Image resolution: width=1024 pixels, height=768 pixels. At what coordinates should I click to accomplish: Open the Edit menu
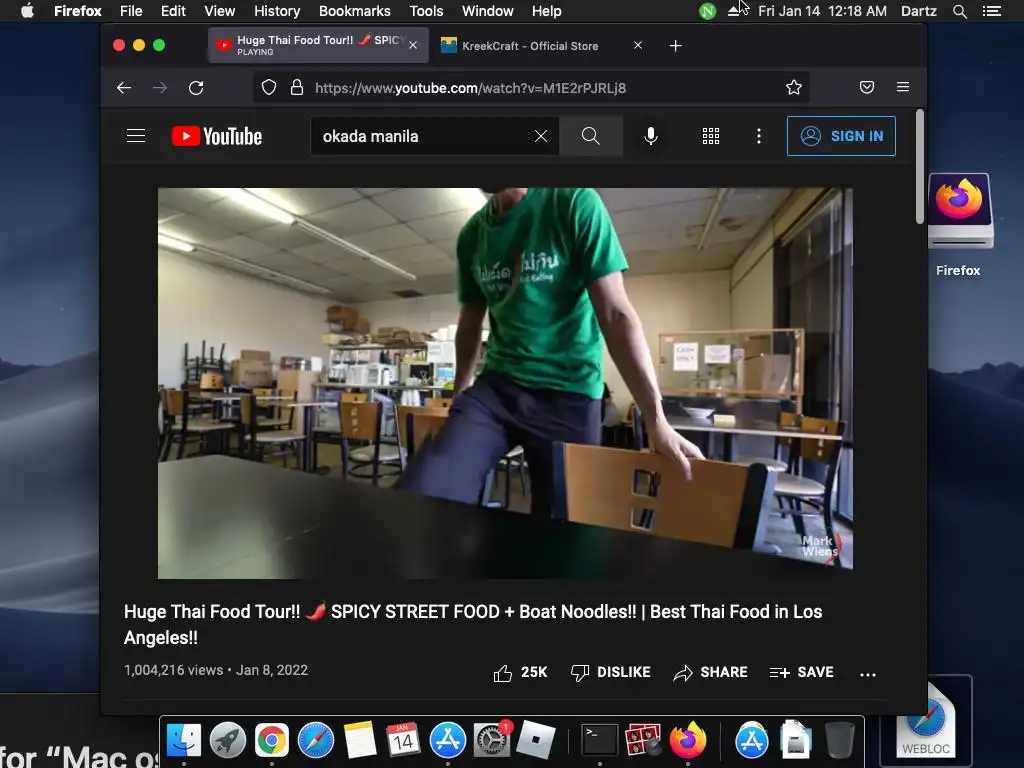(x=173, y=11)
